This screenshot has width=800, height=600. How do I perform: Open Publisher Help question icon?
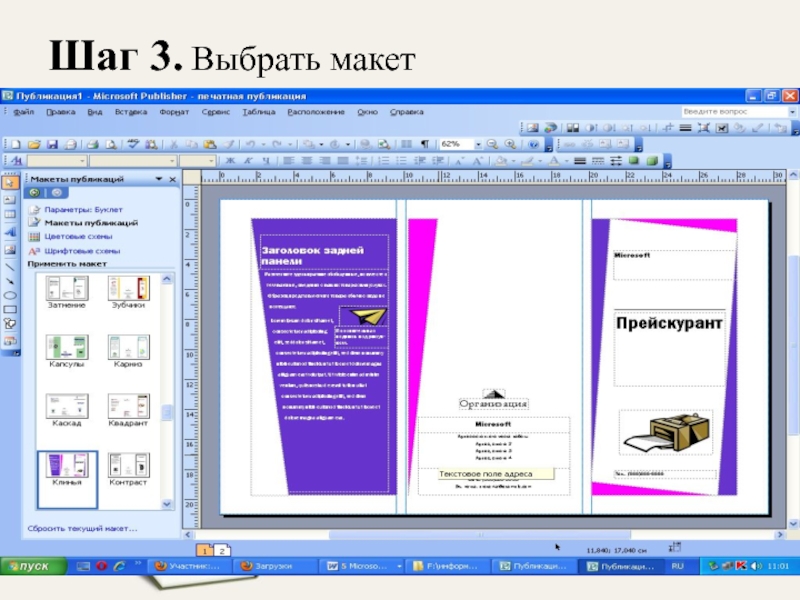pos(533,144)
